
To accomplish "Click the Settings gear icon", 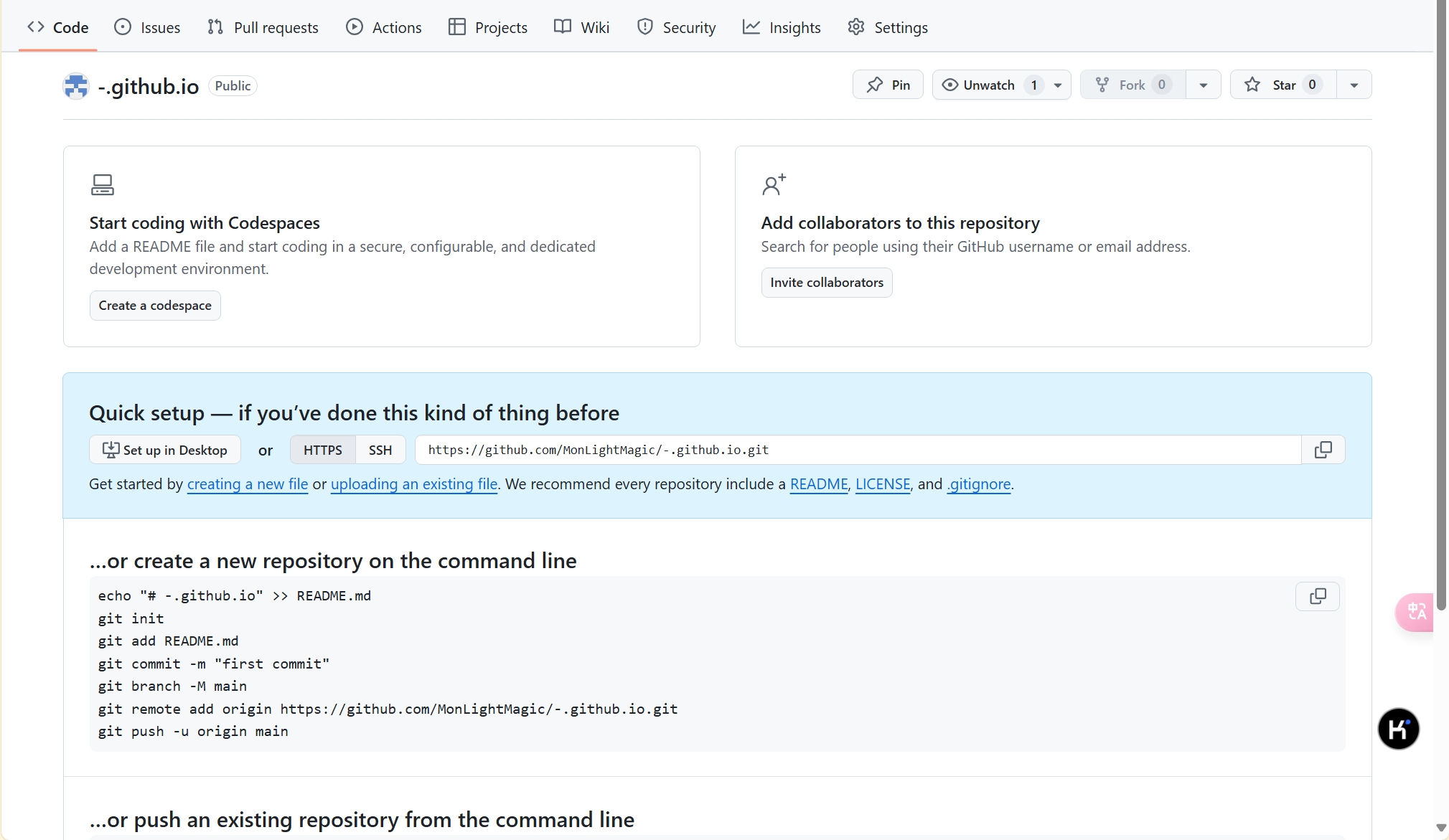I will point(856,27).
